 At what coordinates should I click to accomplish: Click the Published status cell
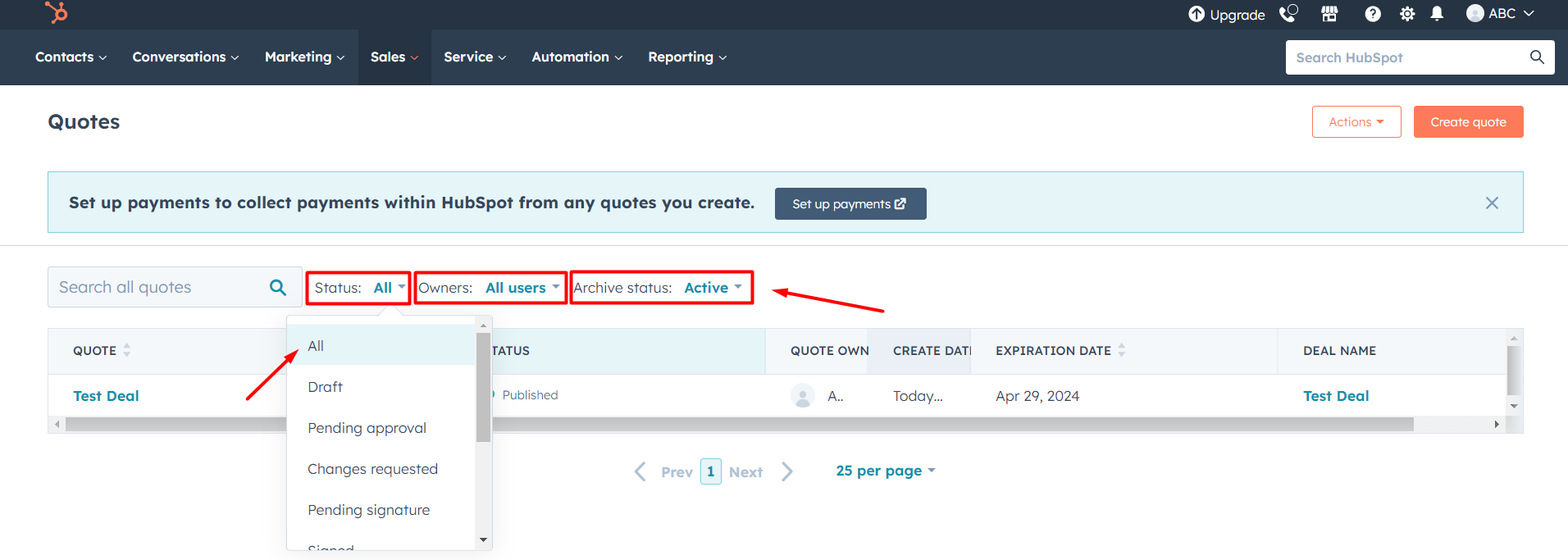pyautogui.click(x=530, y=395)
